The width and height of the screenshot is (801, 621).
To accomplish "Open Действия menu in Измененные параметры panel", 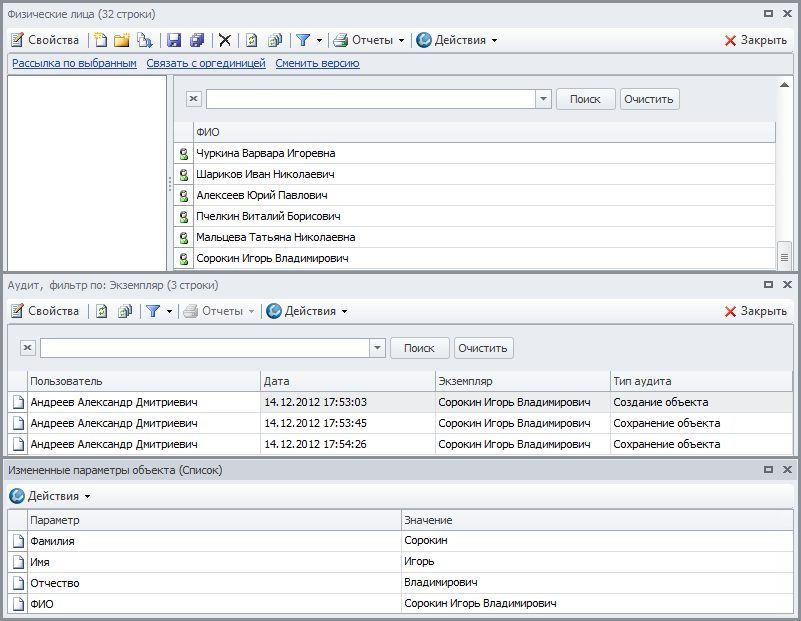I will pos(50,496).
